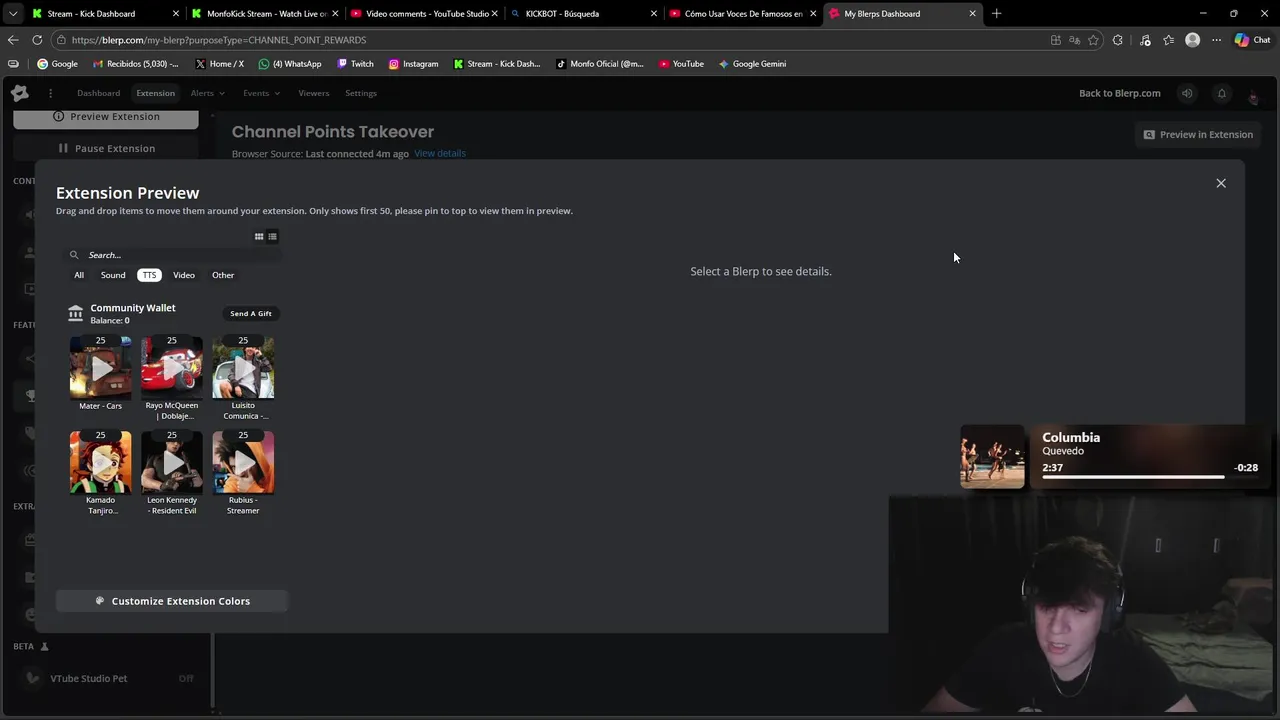Select the Other filter

(223, 275)
